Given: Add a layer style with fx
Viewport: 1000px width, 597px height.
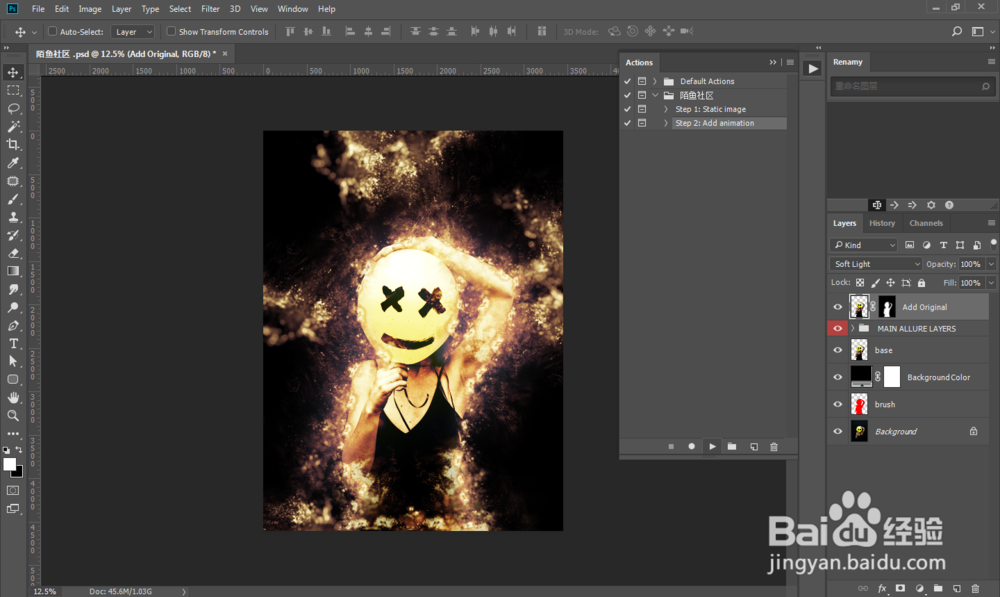Looking at the screenshot, I should [882, 588].
